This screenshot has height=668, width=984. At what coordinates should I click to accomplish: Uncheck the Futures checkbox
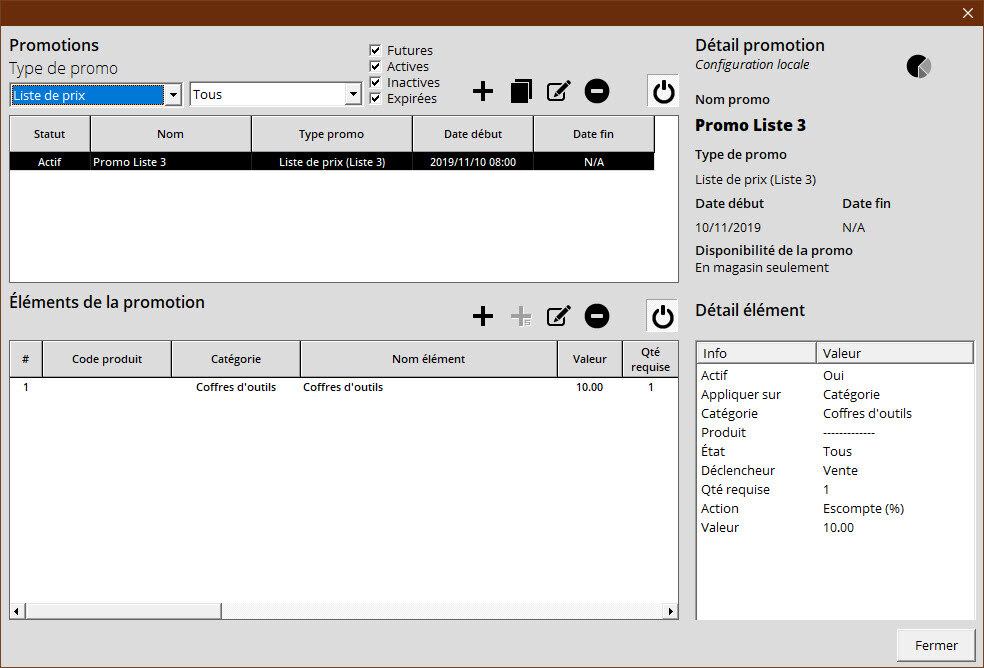[x=375, y=50]
